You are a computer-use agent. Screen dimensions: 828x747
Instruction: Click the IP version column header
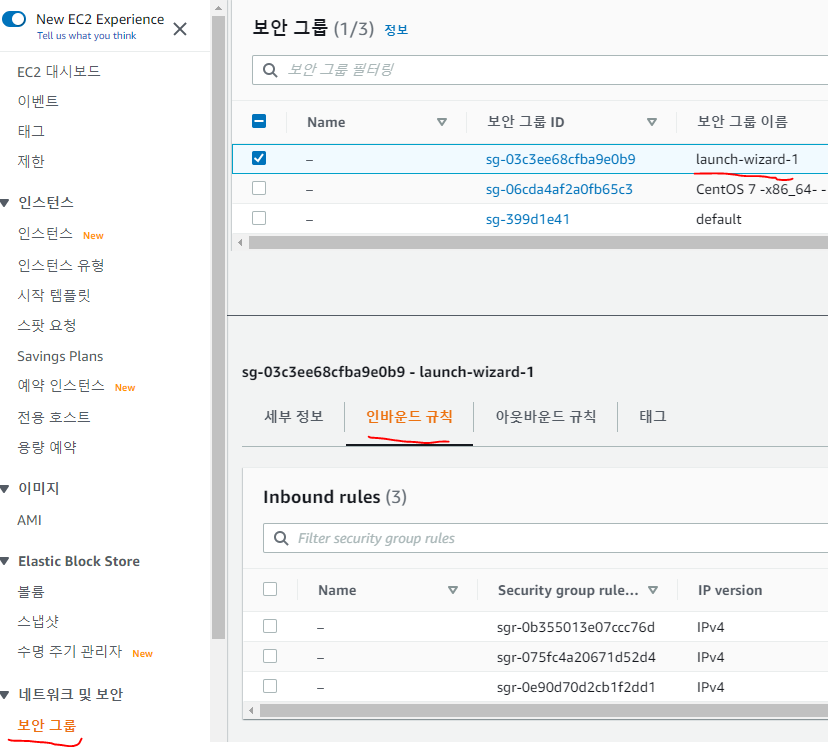[x=730, y=590]
